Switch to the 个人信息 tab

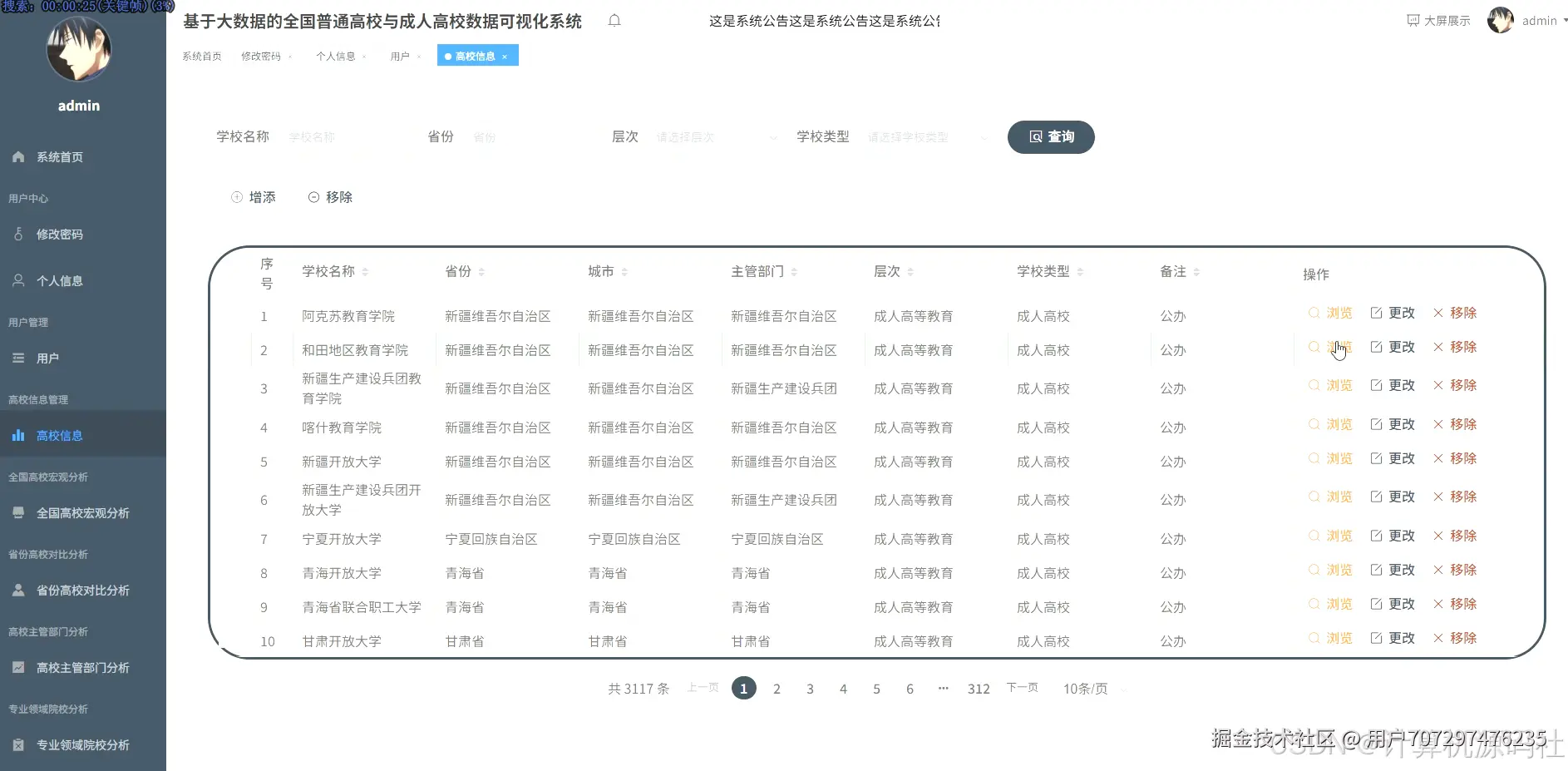coord(337,56)
